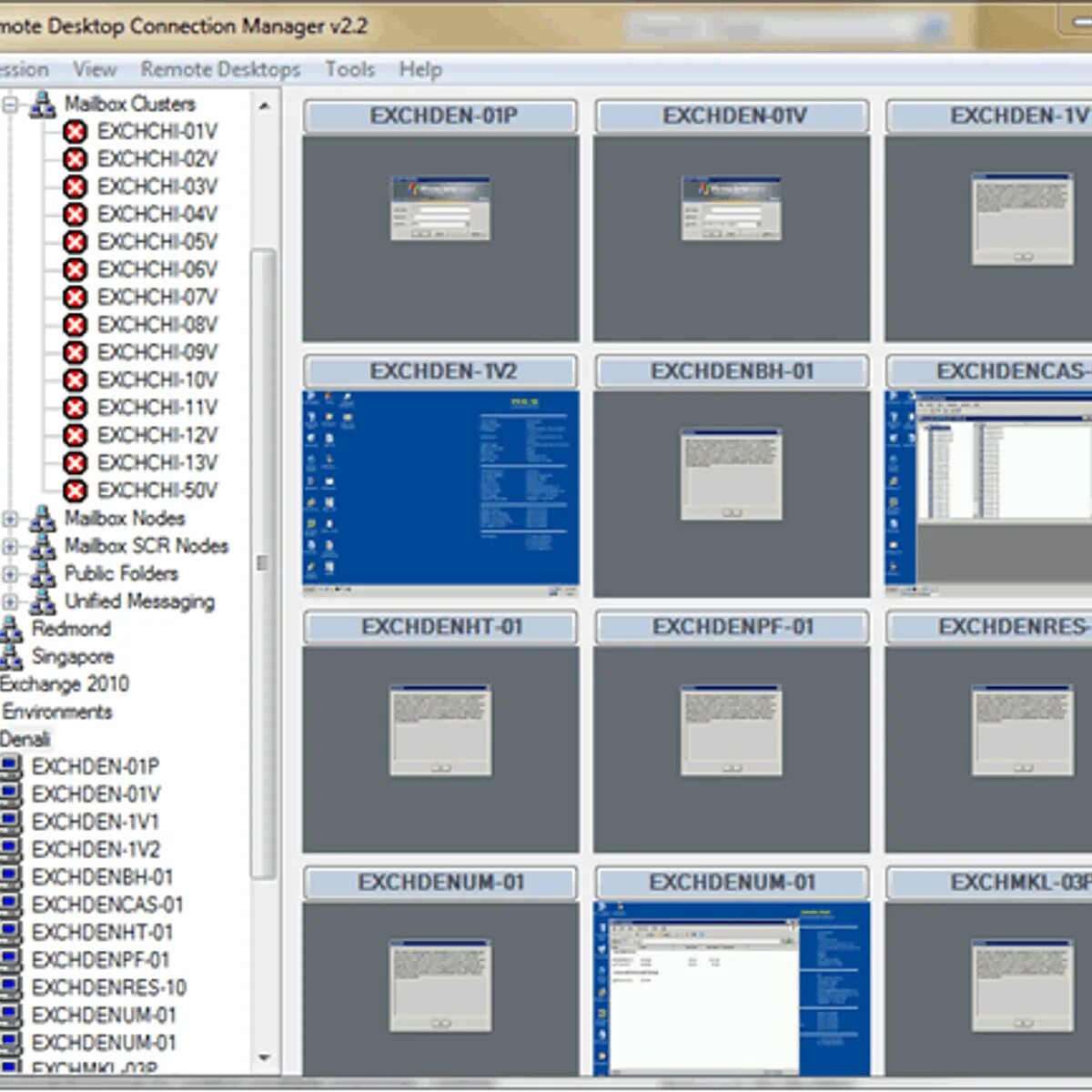The height and width of the screenshot is (1092, 1092).
Task: Click the EXCHDENPF-01 thumbnail header button
Action: click(733, 628)
